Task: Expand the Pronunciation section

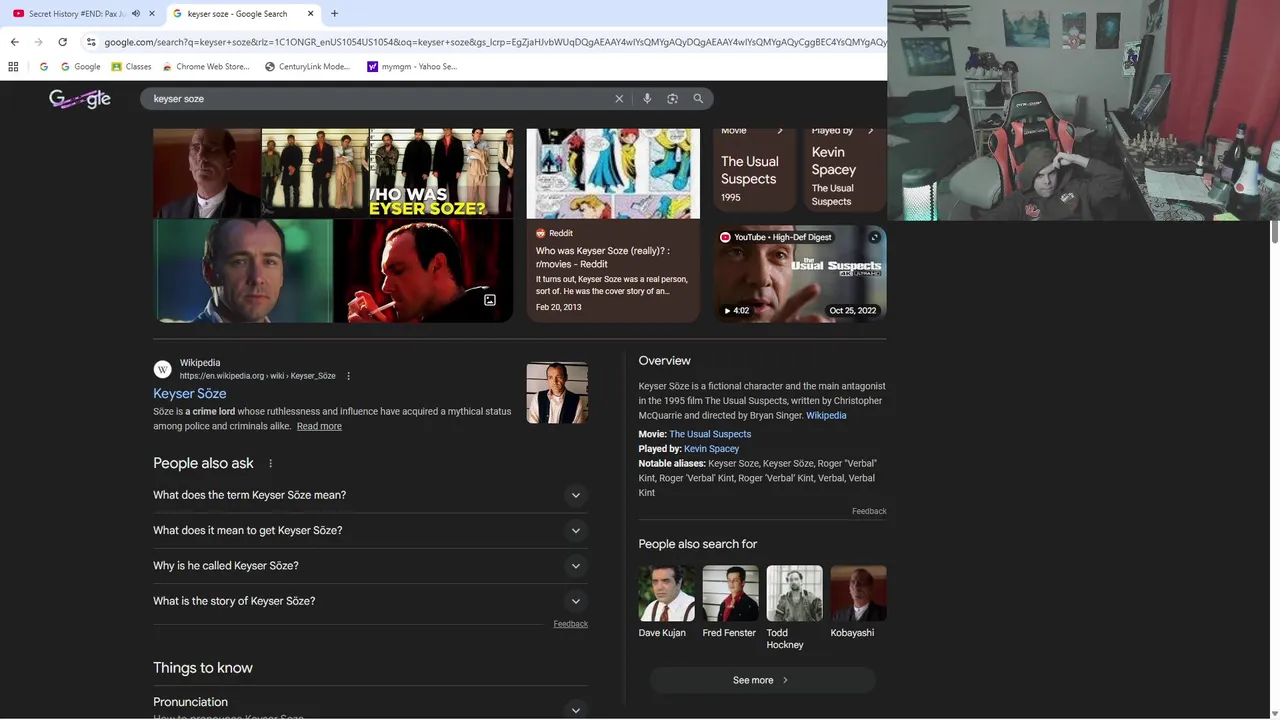Action: click(575, 709)
